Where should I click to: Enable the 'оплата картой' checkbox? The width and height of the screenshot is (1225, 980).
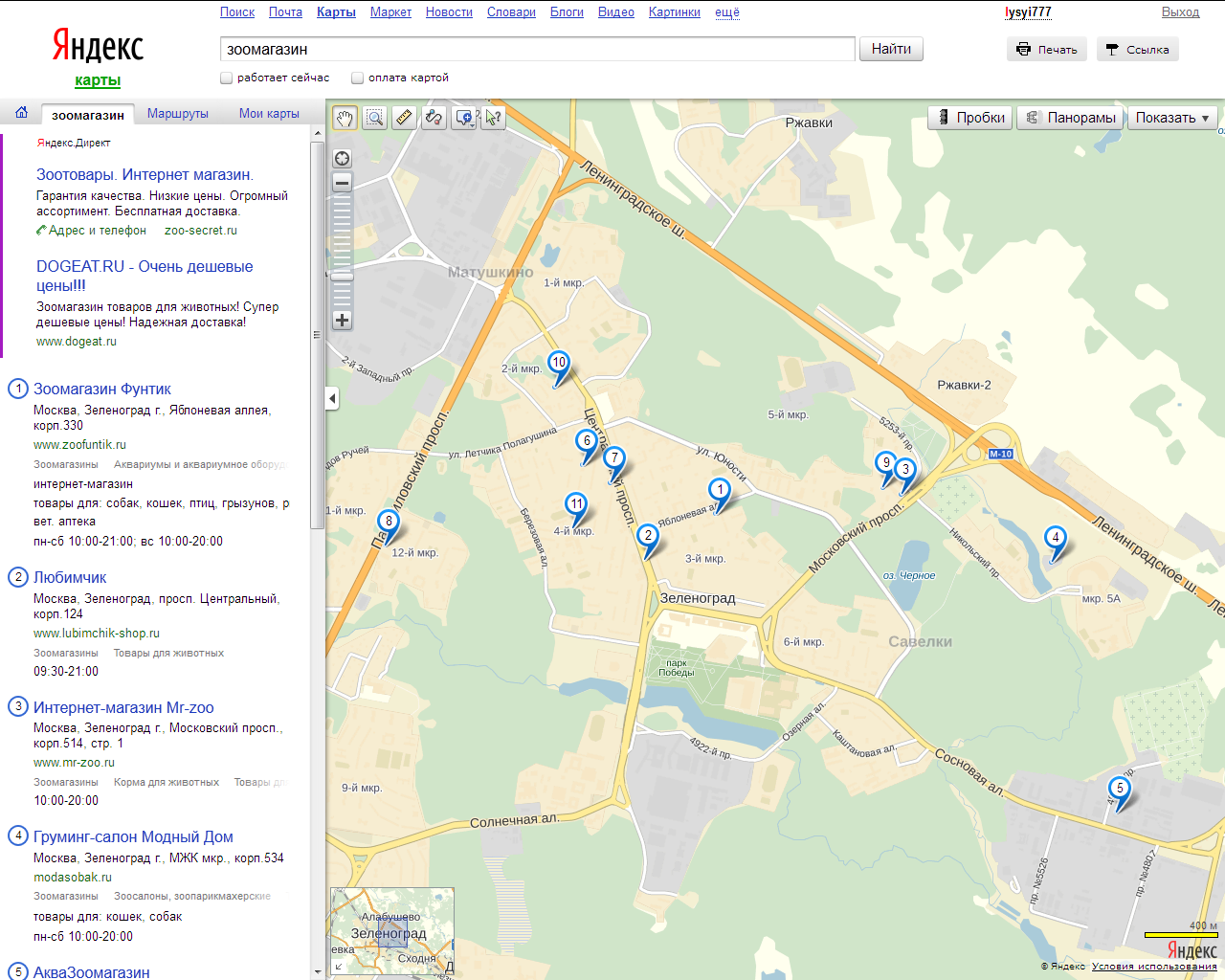(x=358, y=78)
